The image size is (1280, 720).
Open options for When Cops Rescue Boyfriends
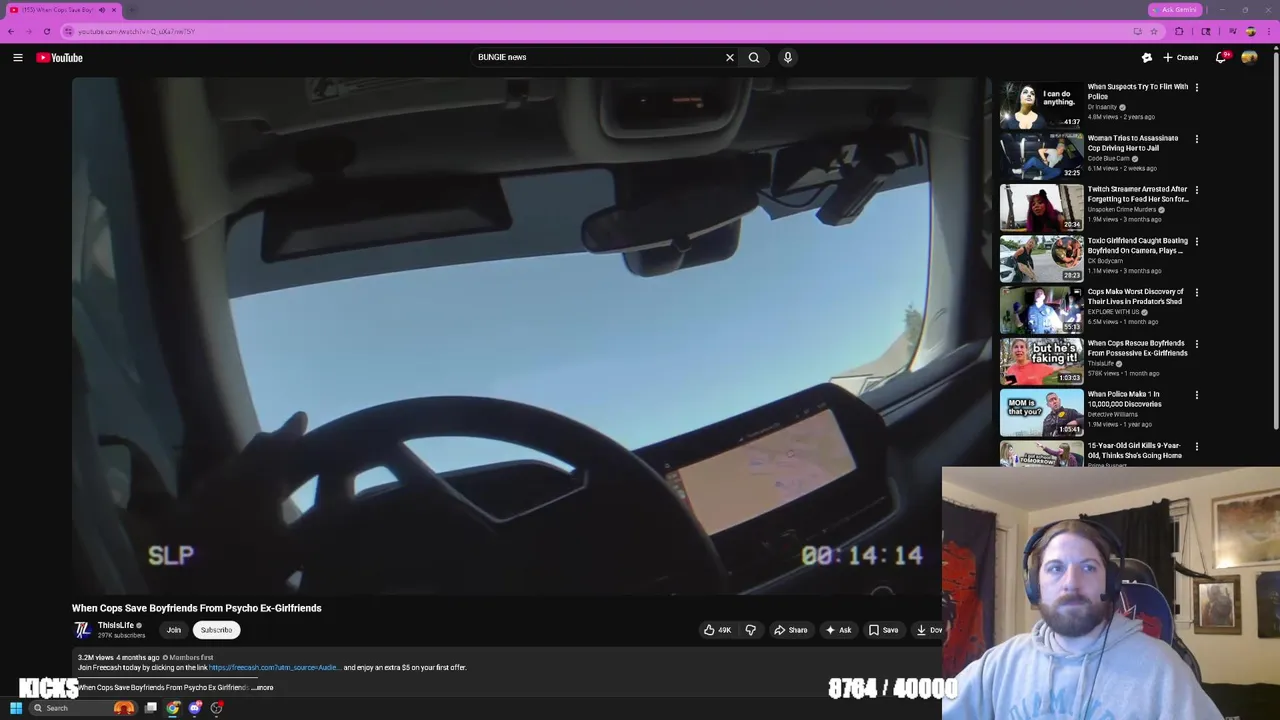pyautogui.click(x=1196, y=344)
